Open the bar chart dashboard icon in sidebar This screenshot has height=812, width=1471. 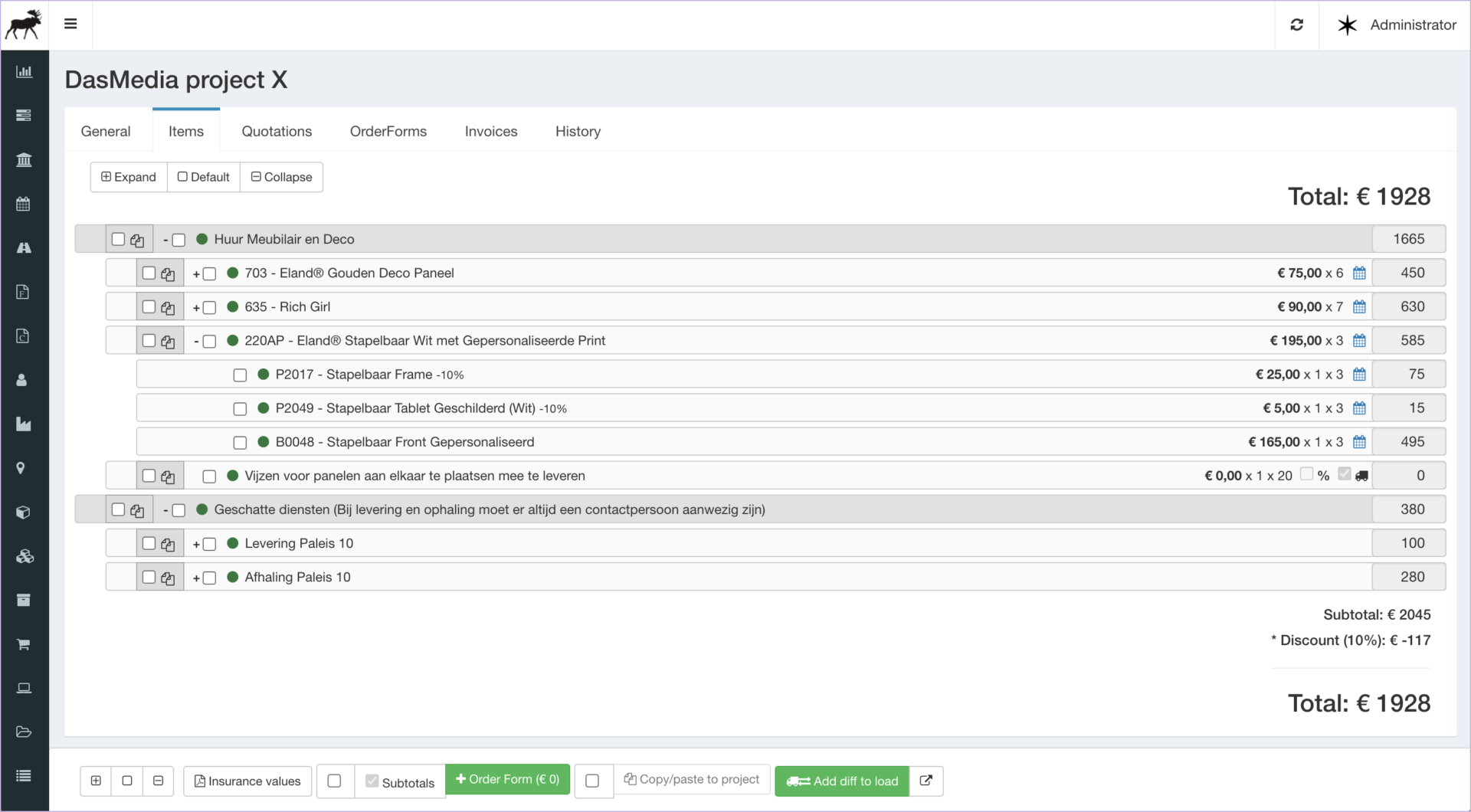point(24,72)
